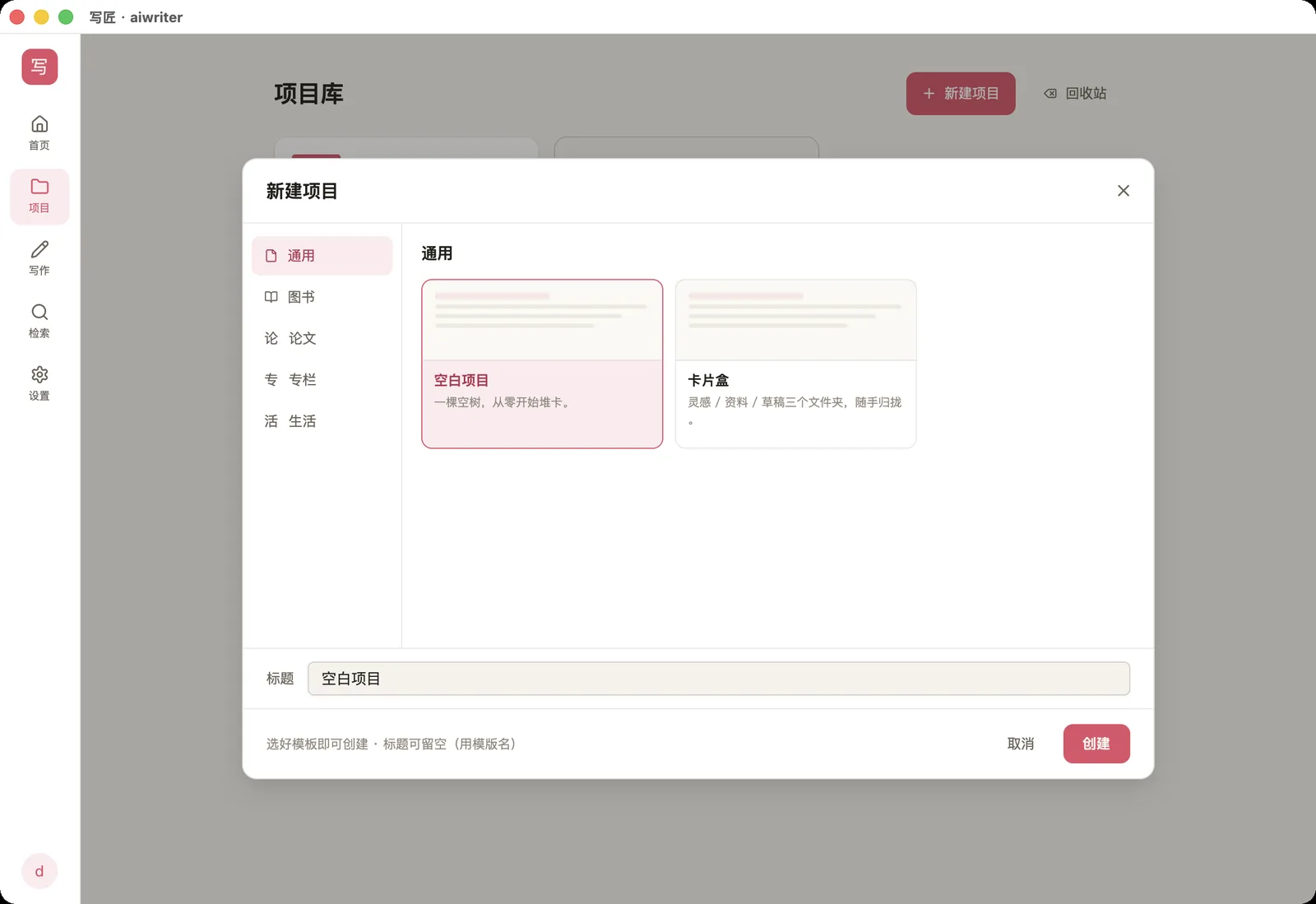The height and width of the screenshot is (904, 1316).
Task: Click the 通用 document icon
Action: coord(271,256)
